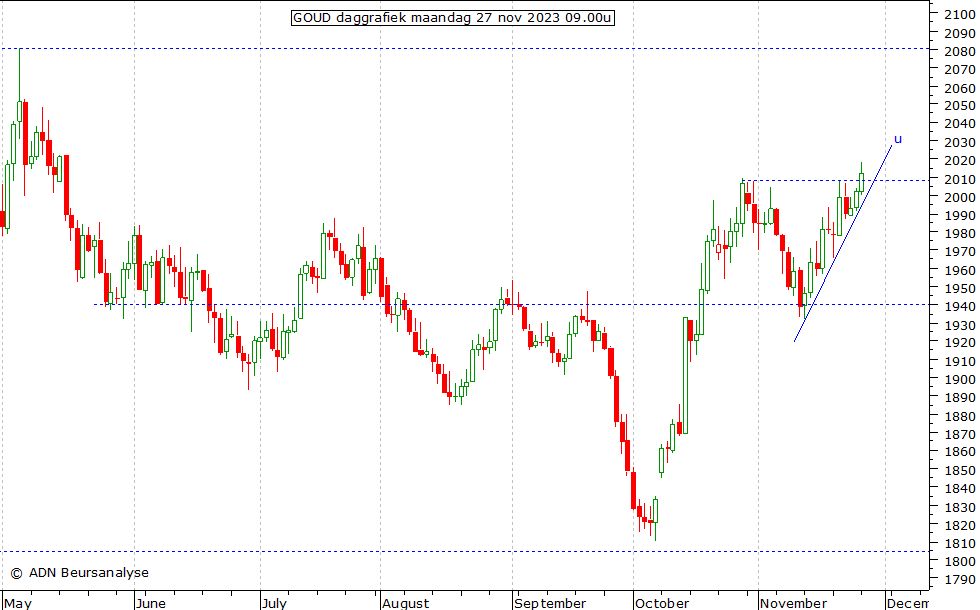The width and height of the screenshot is (980, 610).
Task: Select the October label on time axis
Action: 662,603
